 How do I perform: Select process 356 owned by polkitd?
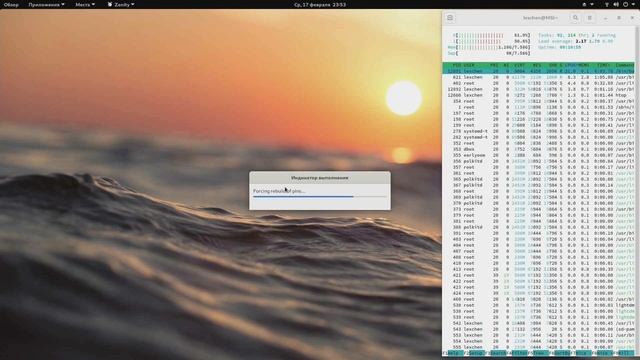pyautogui.click(x=538, y=161)
